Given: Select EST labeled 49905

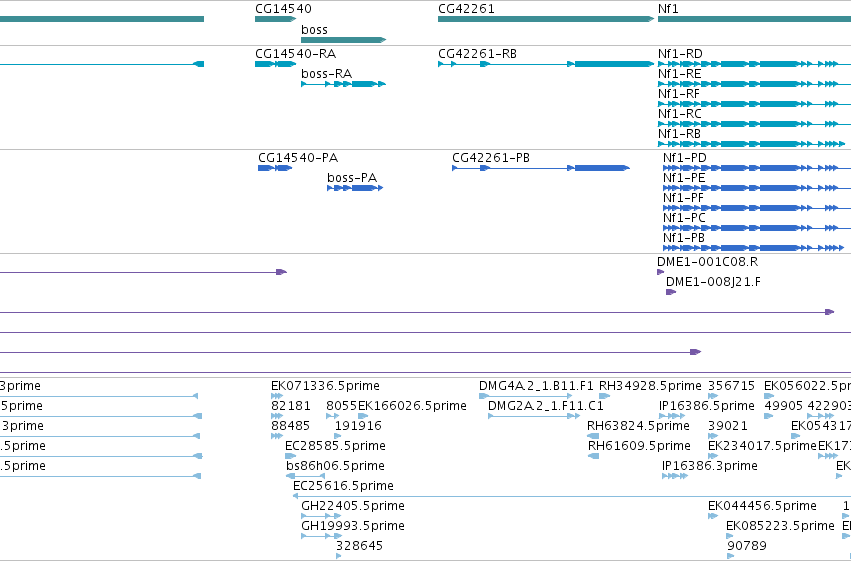Looking at the screenshot, I should [769, 417].
